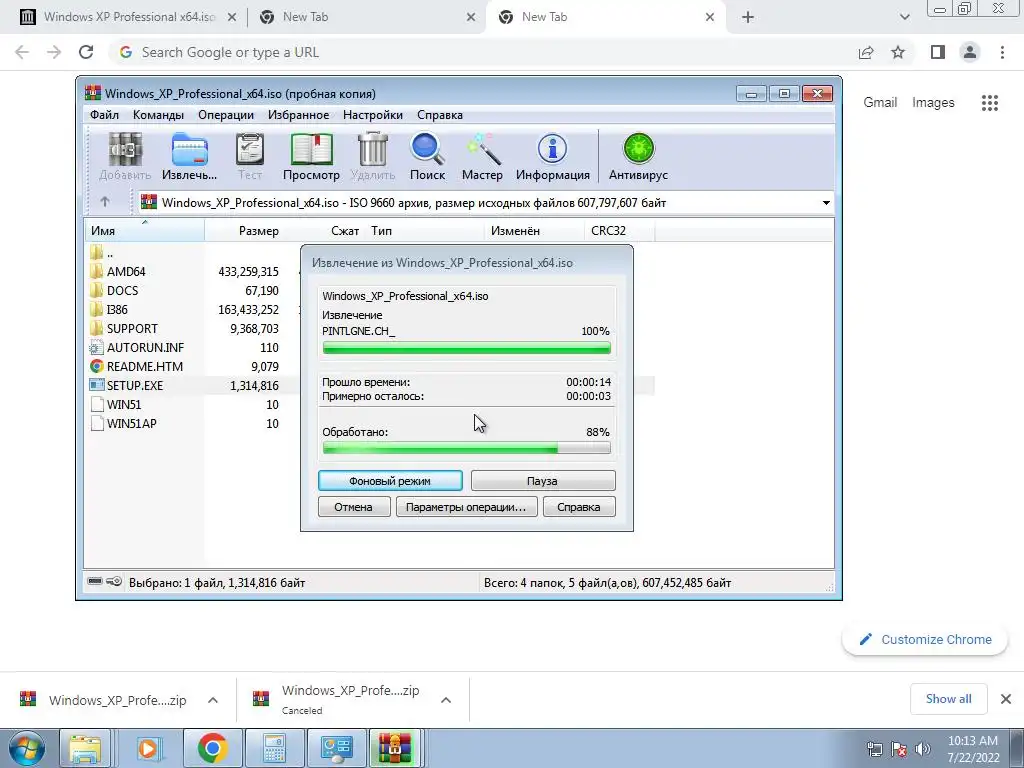Image resolution: width=1024 pixels, height=768 pixels.
Task: Click the Удалить trash icon
Action: 373,157
